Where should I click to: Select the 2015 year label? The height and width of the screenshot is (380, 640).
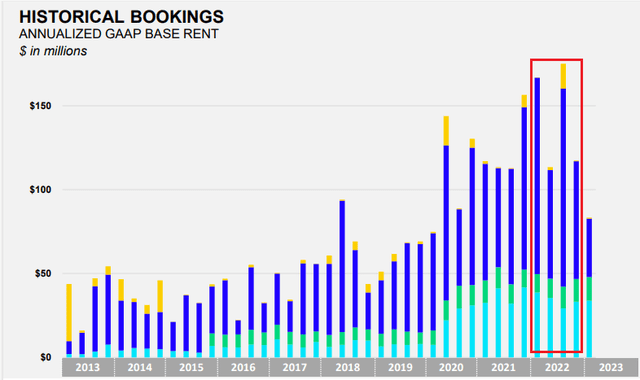click(x=191, y=367)
